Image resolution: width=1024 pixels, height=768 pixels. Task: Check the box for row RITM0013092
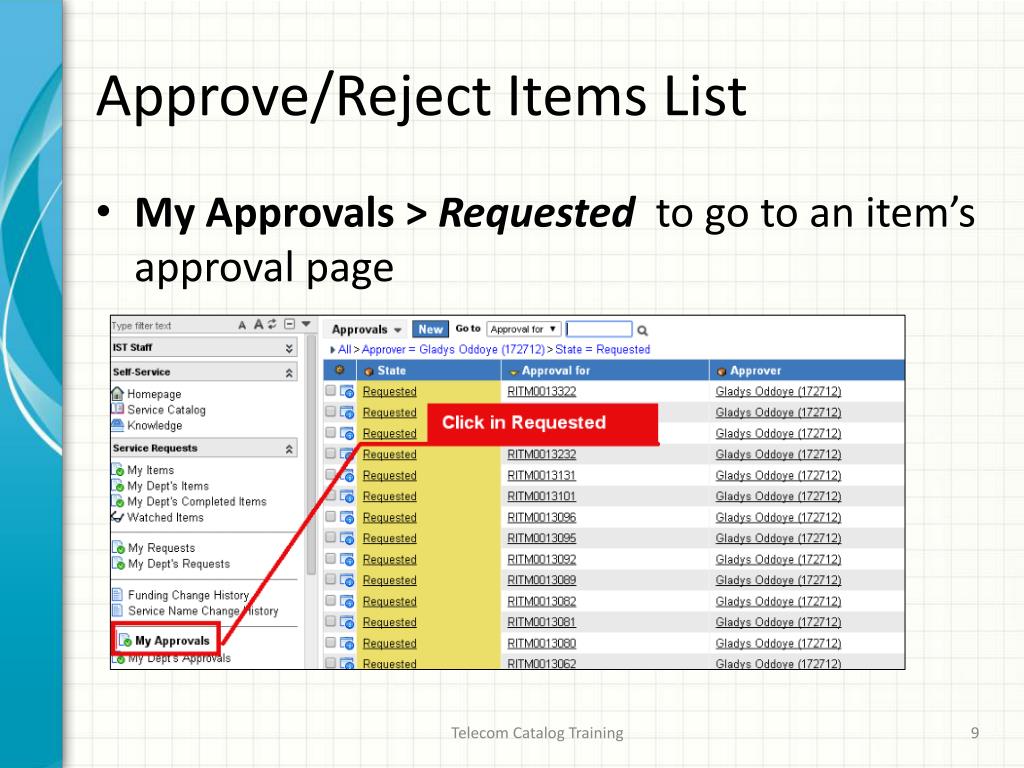(x=330, y=558)
